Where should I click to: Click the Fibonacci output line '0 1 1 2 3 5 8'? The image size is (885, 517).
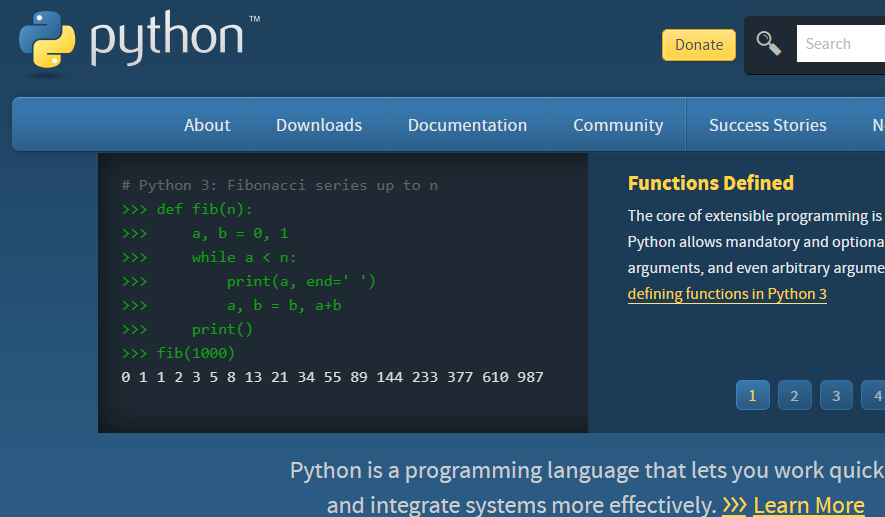pyautogui.click(x=332, y=377)
